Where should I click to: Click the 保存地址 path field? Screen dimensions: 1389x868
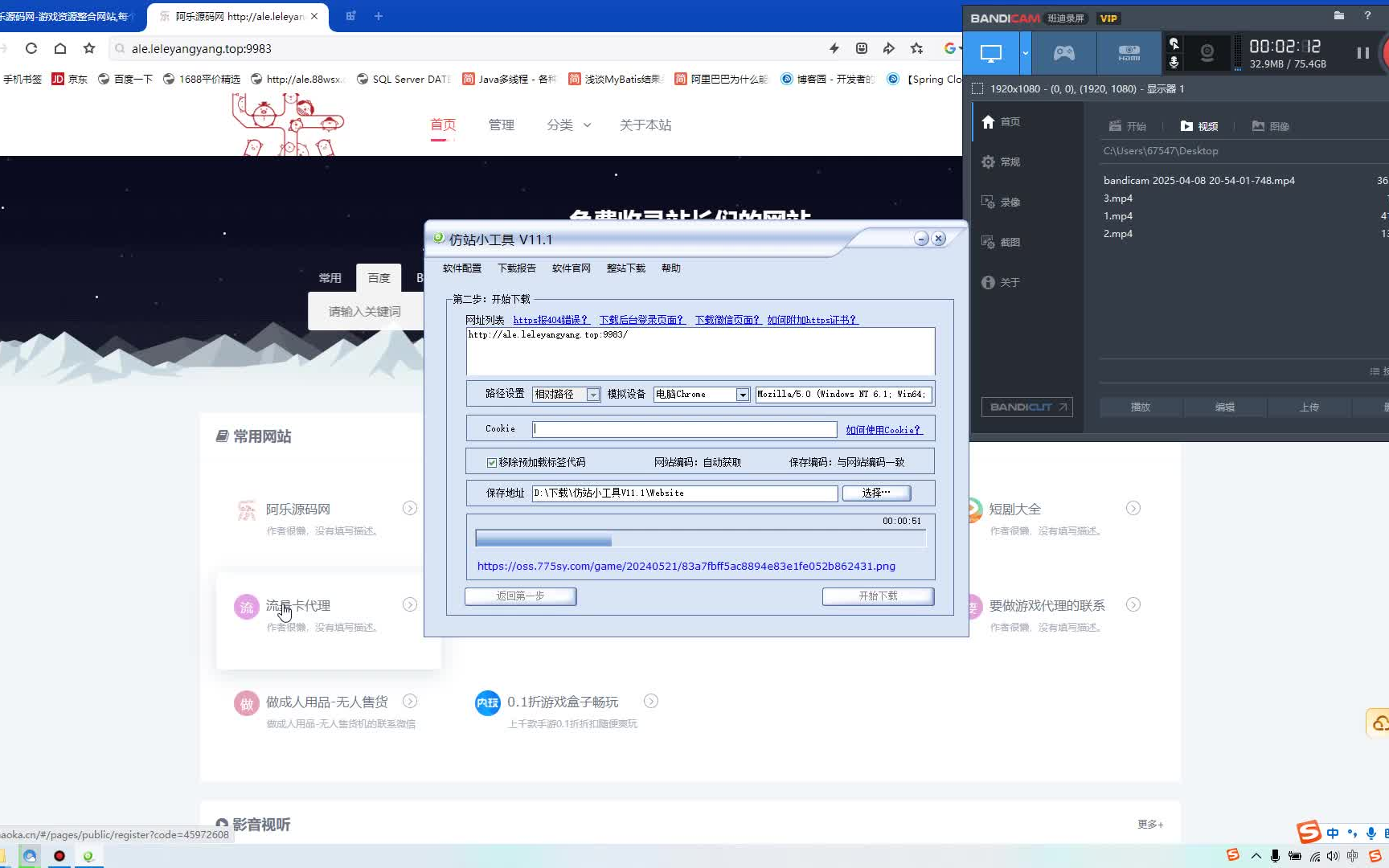(x=685, y=493)
